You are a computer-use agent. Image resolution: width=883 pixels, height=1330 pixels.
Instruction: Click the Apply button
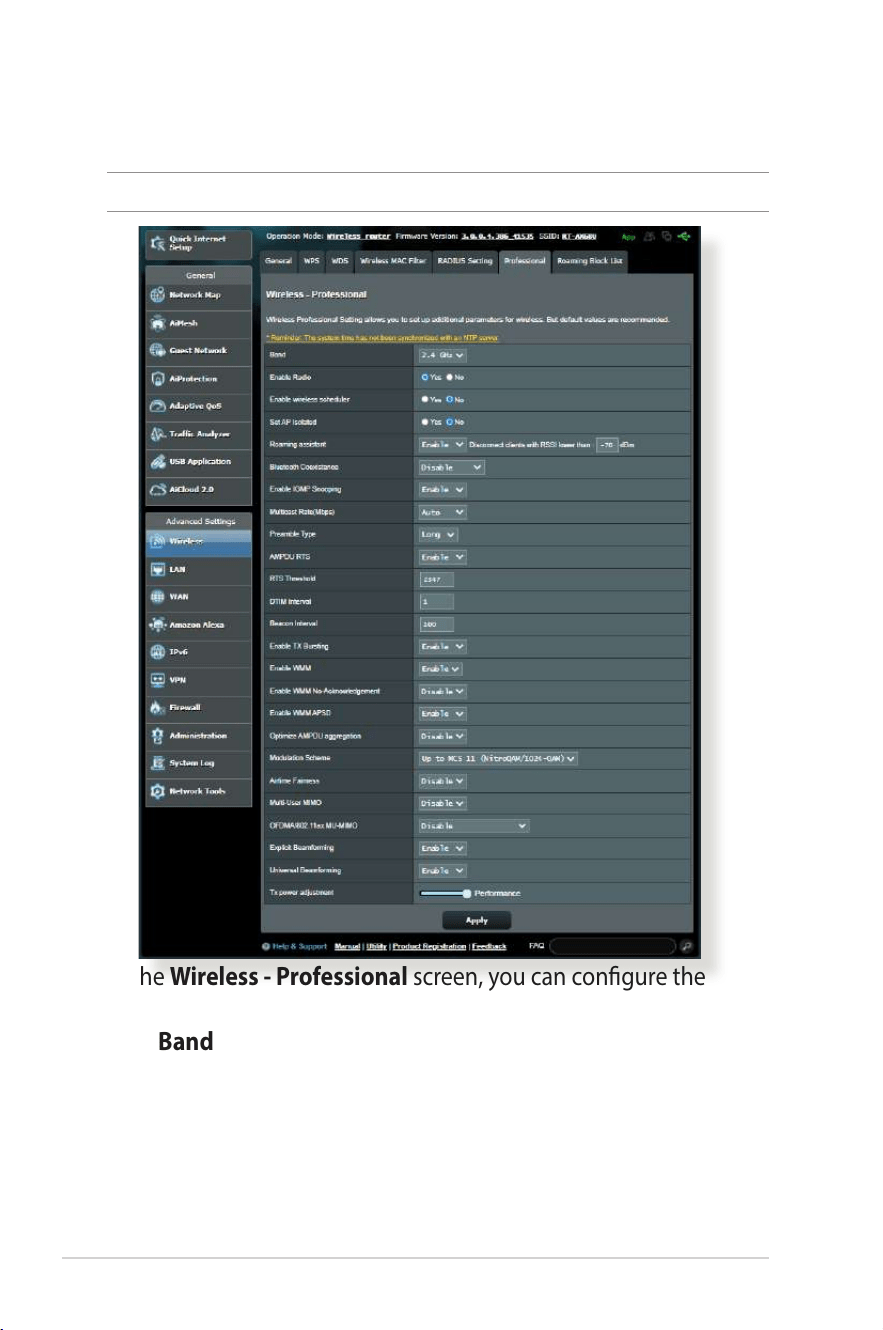477,921
